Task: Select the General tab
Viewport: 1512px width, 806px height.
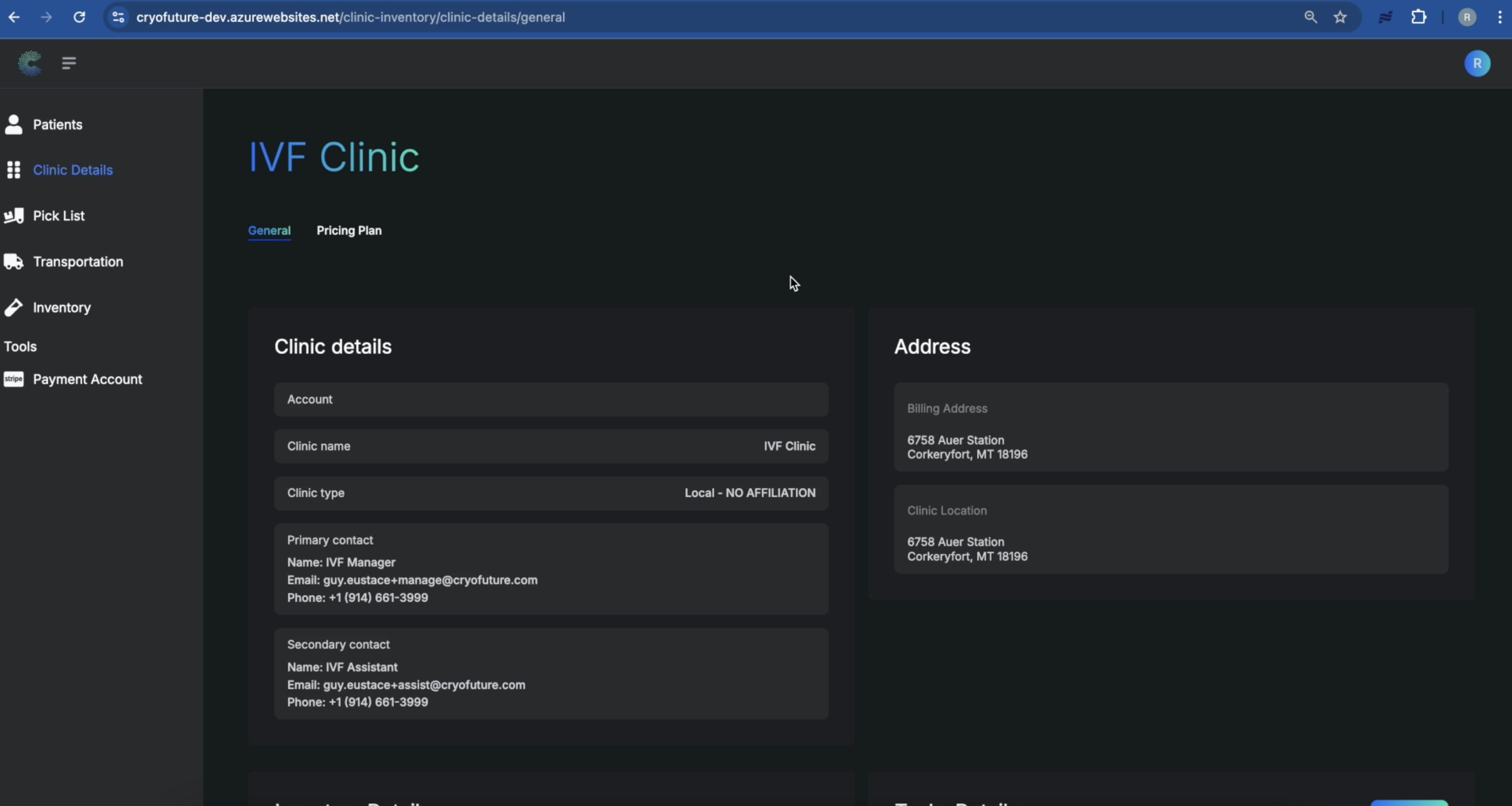Action: [x=269, y=231]
